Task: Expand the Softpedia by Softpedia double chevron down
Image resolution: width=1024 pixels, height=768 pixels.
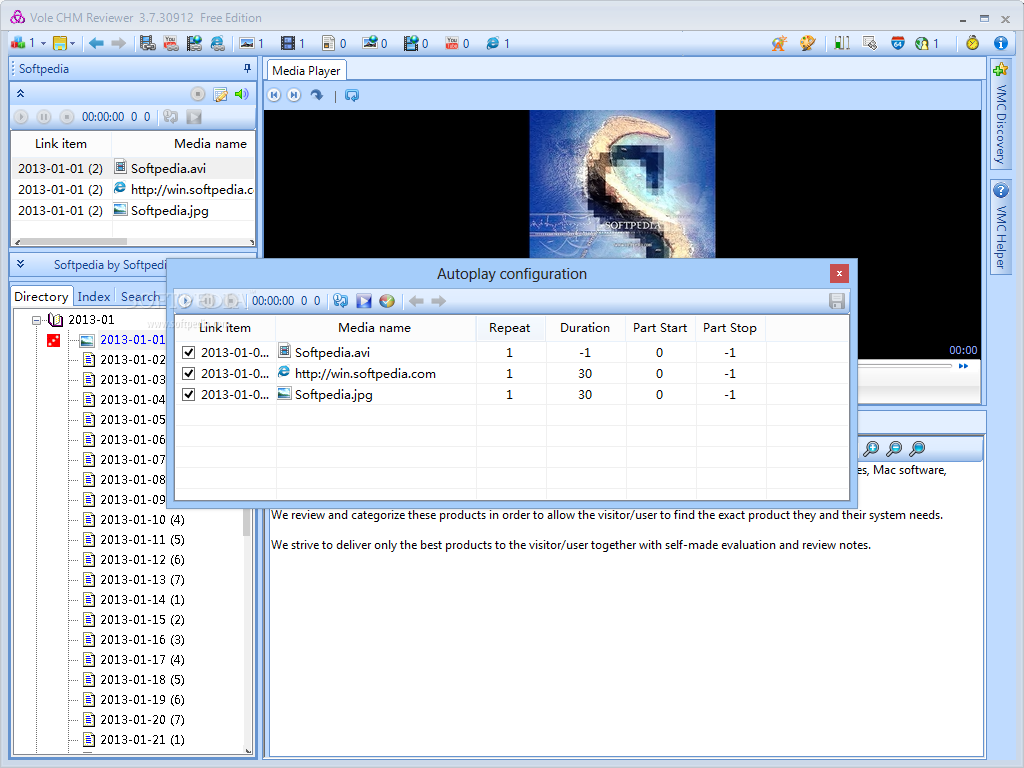Action: tap(20, 264)
